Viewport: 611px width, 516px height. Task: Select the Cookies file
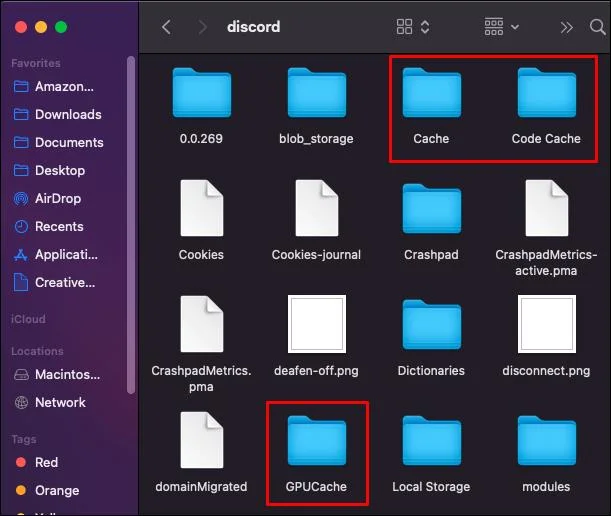click(201, 208)
